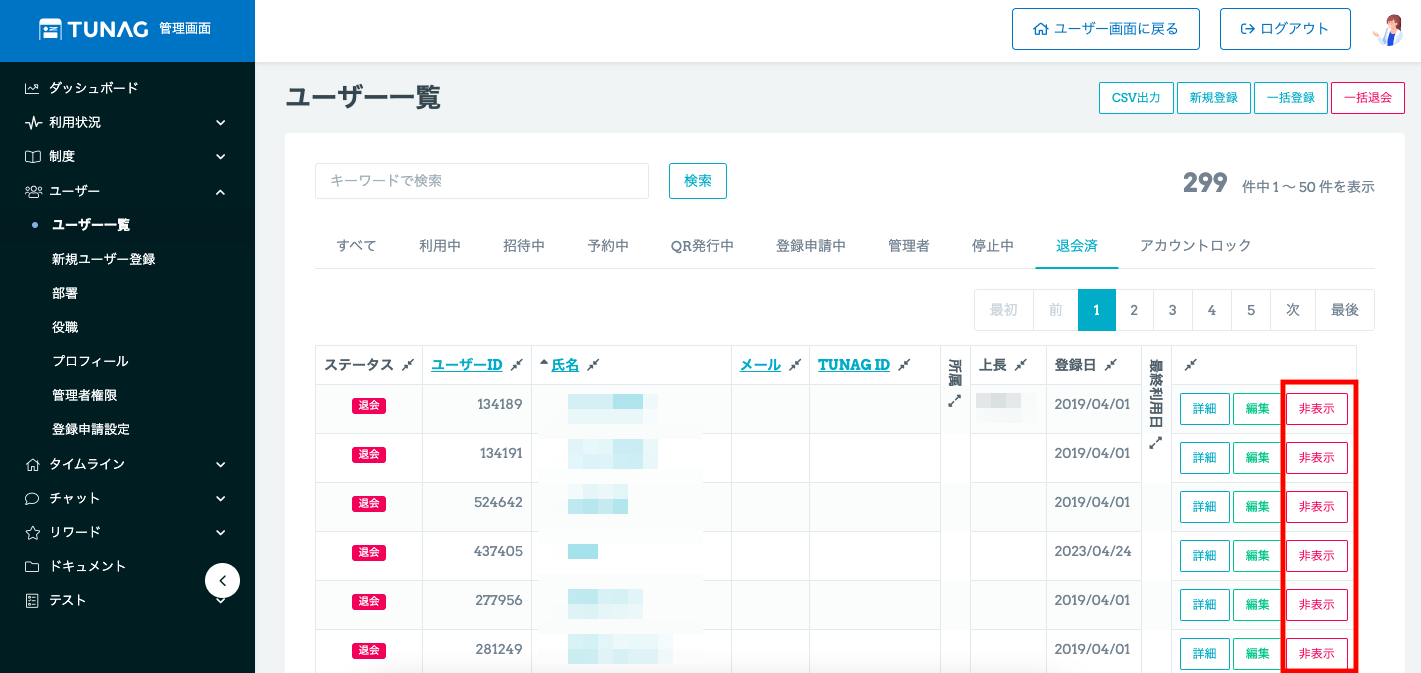Open 管理者権限 in the sidebar

pos(84,395)
